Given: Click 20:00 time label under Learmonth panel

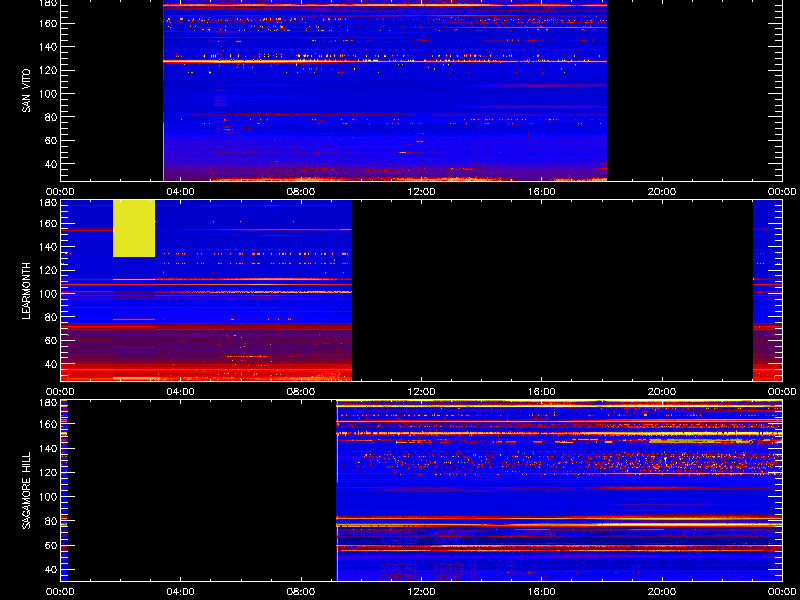Looking at the screenshot, I should [x=662, y=392].
